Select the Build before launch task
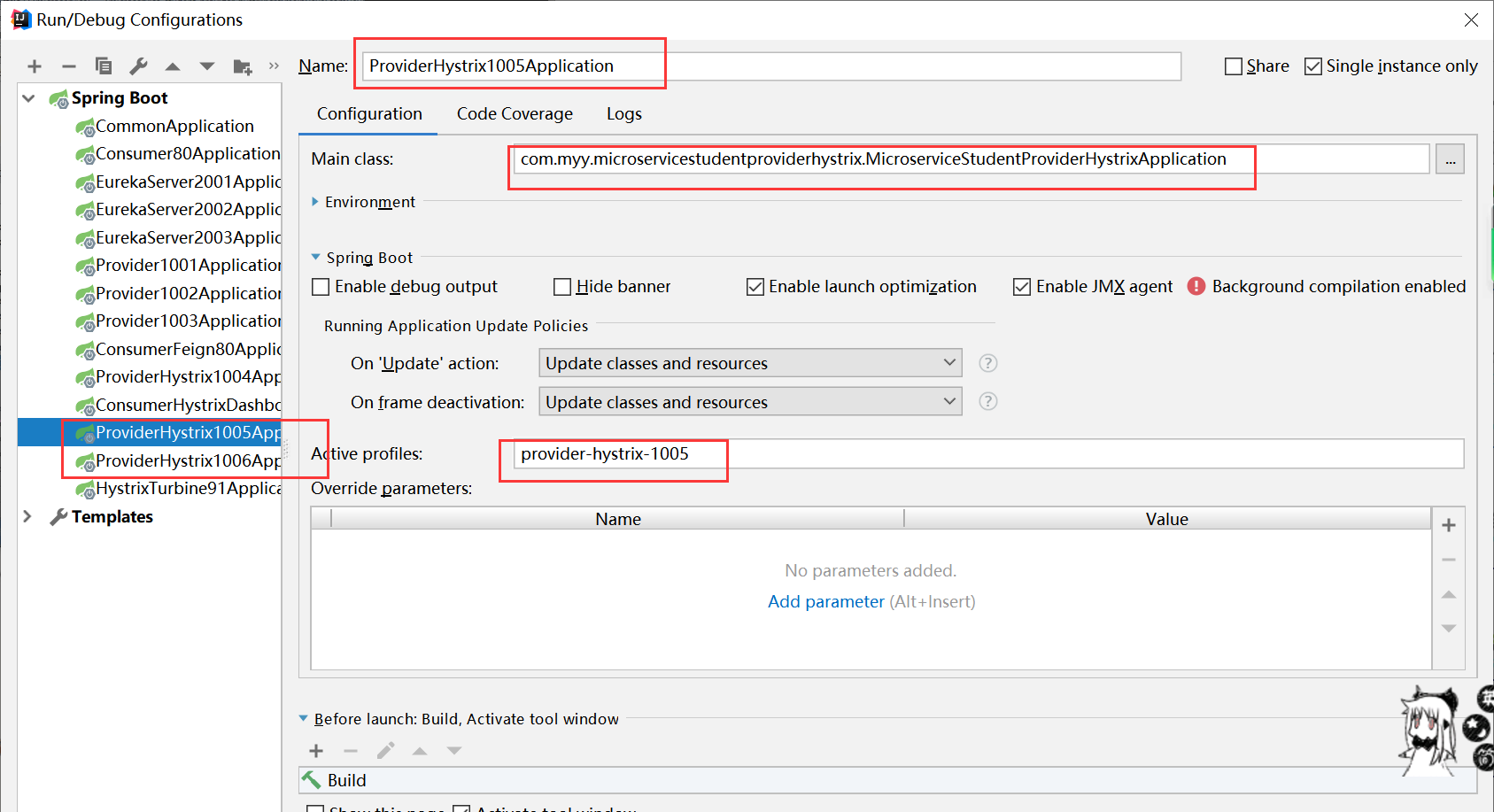This screenshot has height=812, width=1494. tap(887, 780)
